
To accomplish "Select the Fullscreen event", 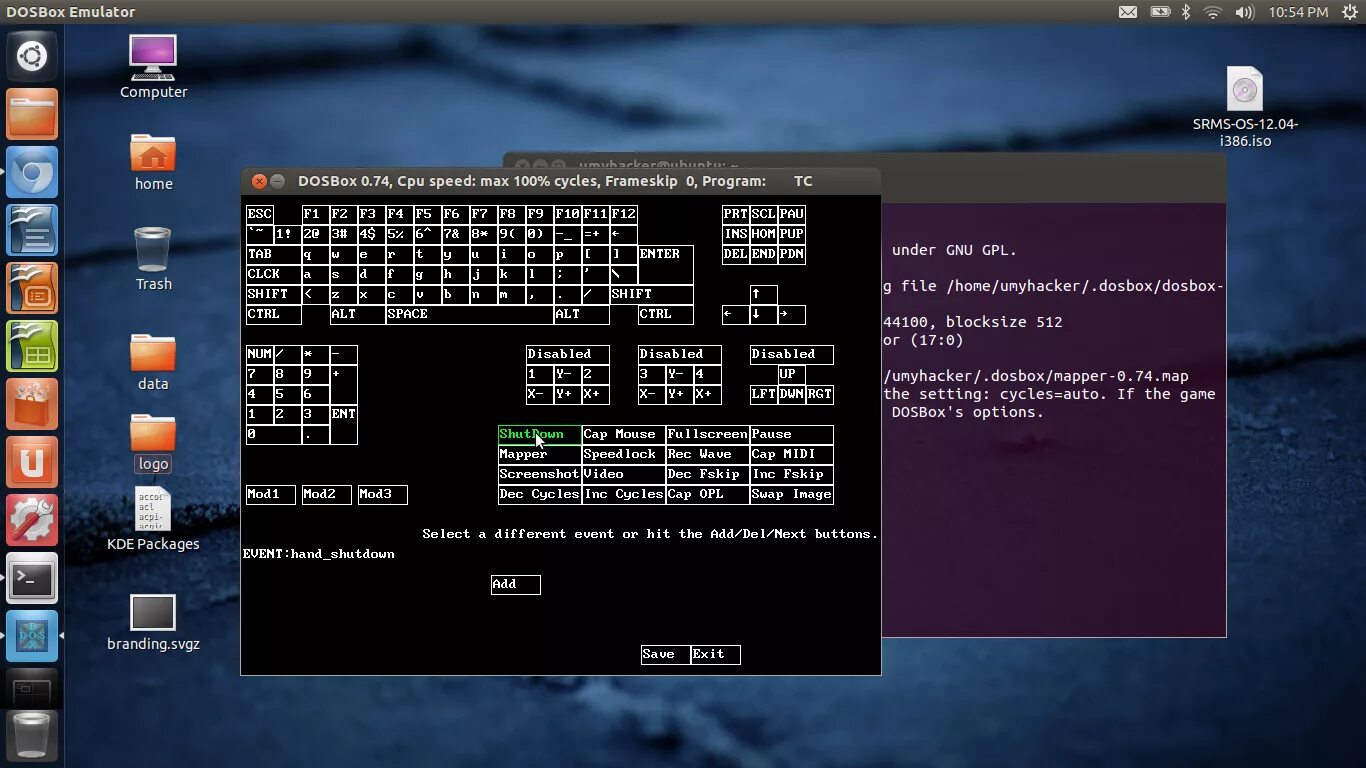I will [x=707, y=434].
